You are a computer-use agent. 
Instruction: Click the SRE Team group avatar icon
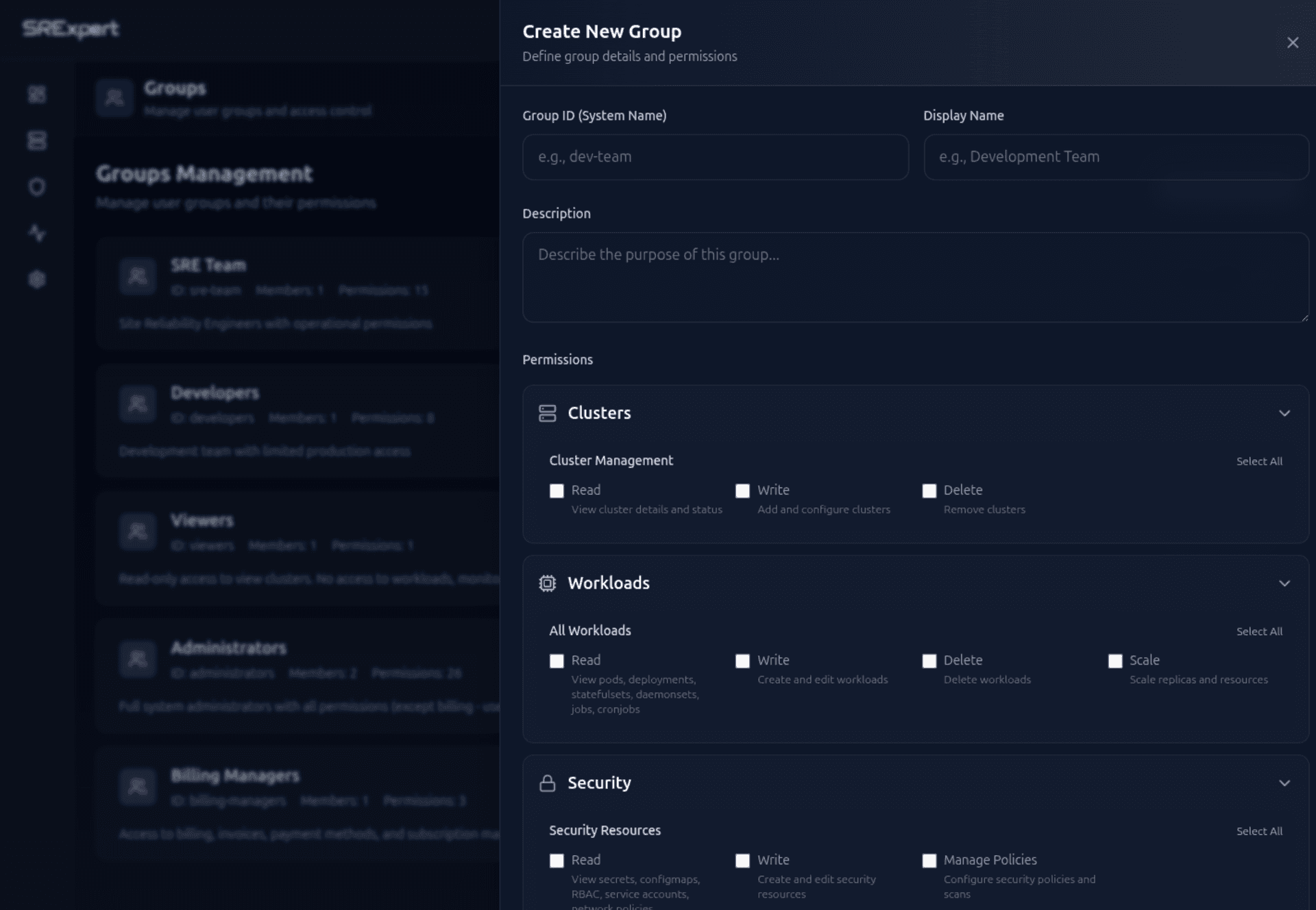tap(137, 276)
